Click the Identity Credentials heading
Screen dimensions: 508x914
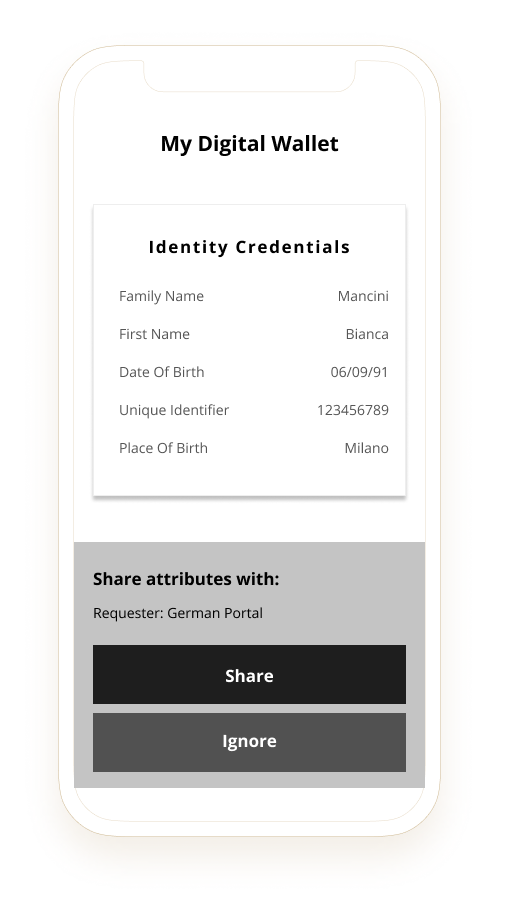click(249, 247)
